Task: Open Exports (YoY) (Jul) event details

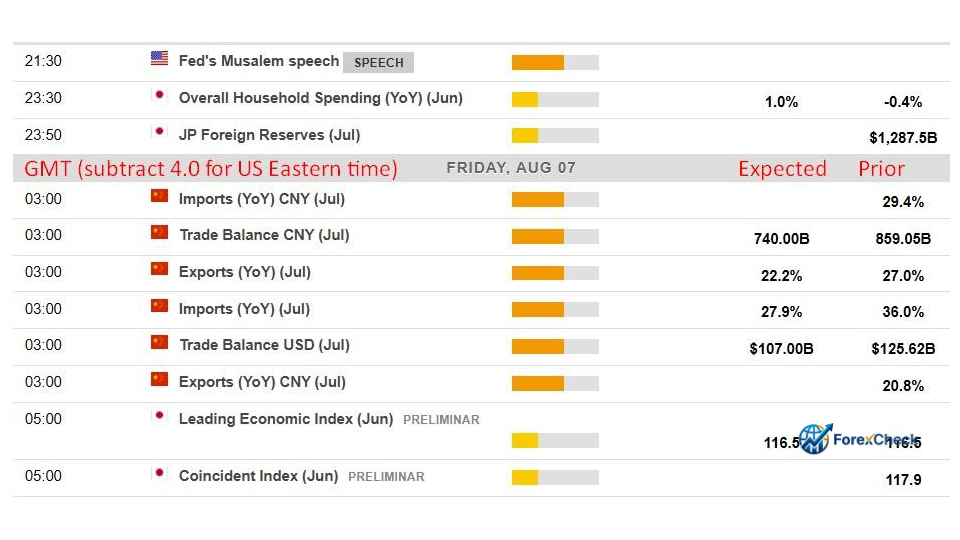Action: [x=244, y=272]
